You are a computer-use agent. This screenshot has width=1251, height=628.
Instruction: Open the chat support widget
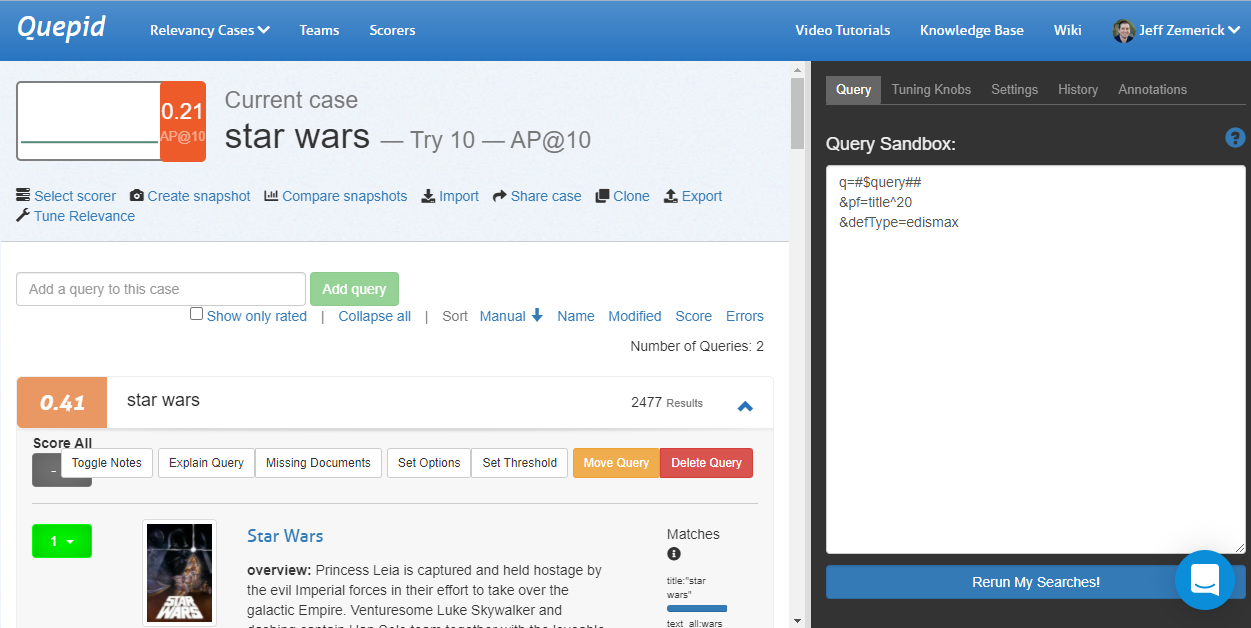1205,579
